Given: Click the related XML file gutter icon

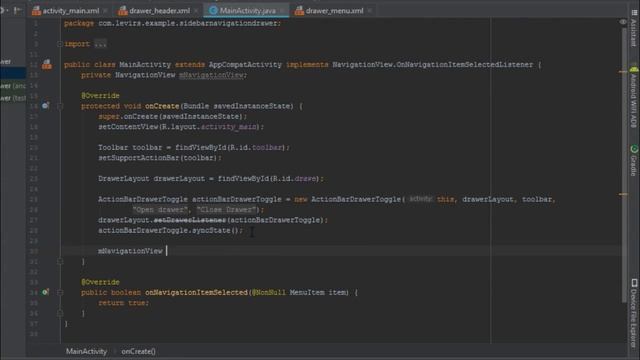Looking at the screenshot, I should [47, 64].
